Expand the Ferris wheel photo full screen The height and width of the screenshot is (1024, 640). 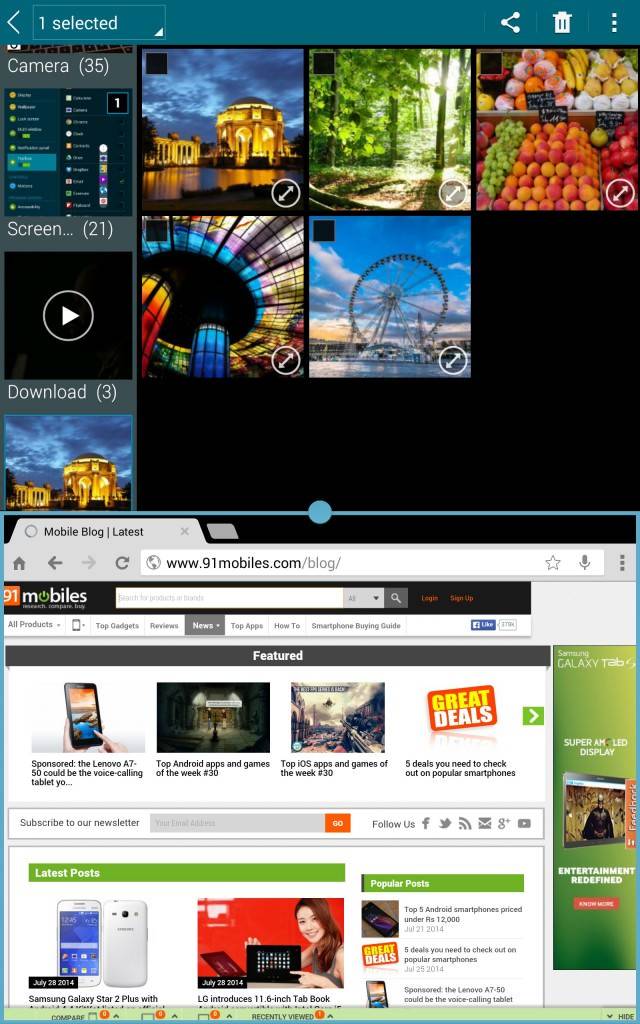tap(453, 360)
